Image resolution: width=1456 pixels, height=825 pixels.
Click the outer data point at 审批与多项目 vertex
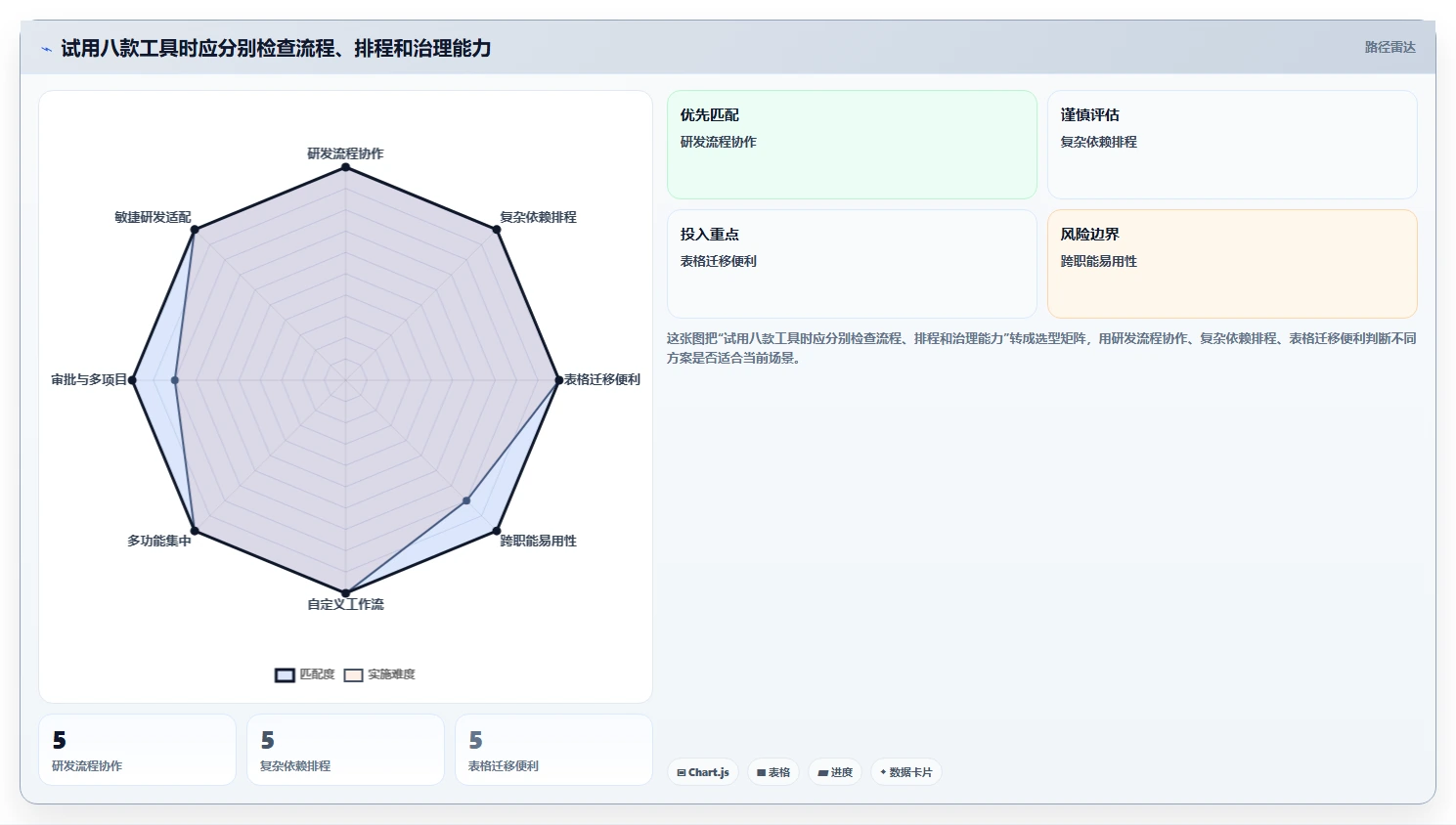(x=133, y=380)
